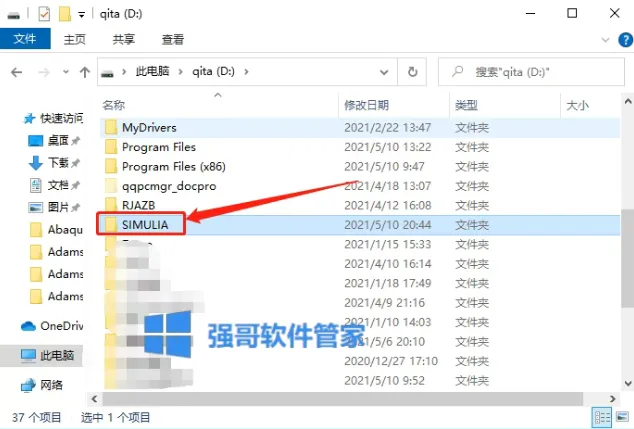Click the back navigation arrow

pyautogui.click(x=17, y=72)
